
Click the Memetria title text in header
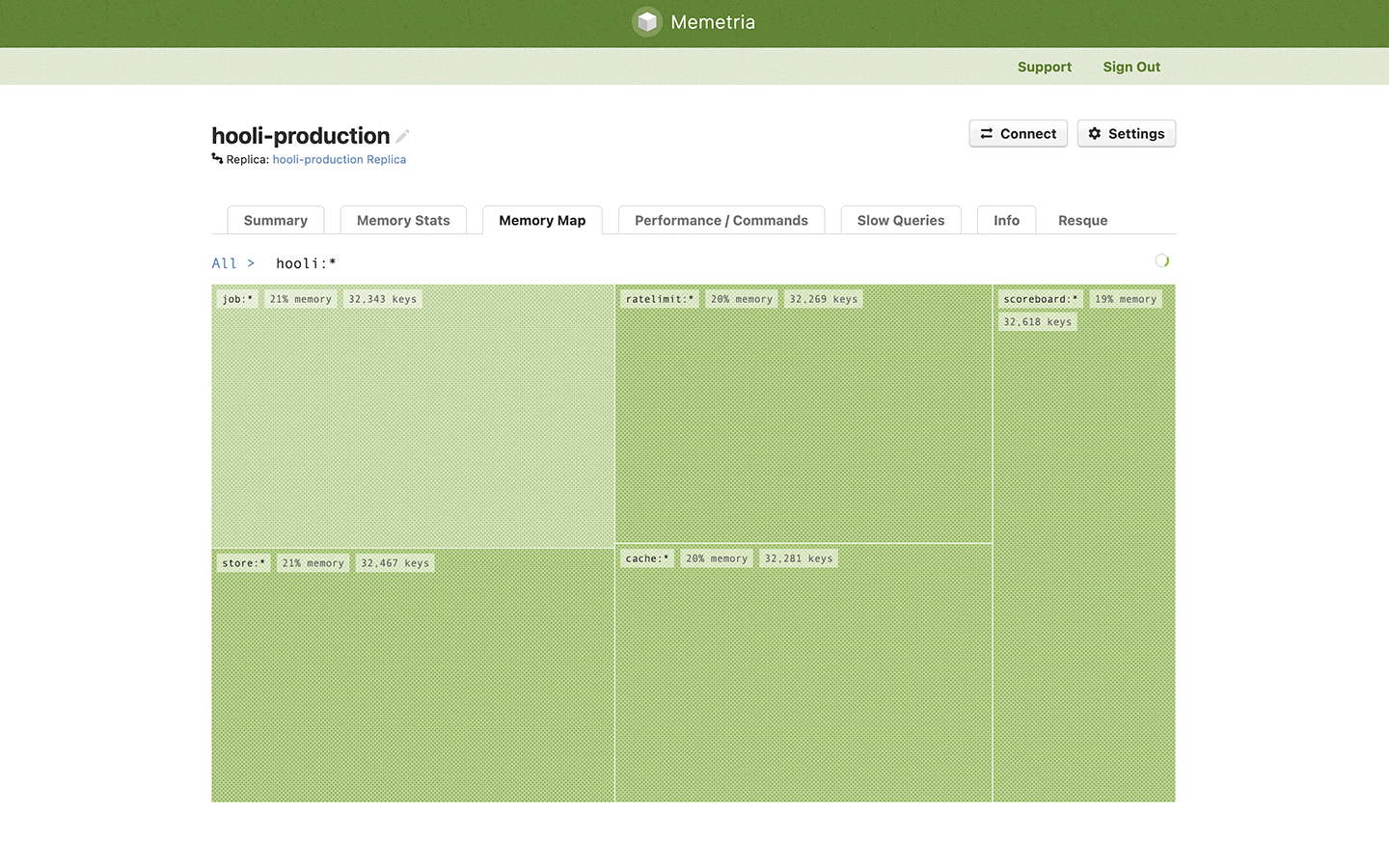pos(713,22)
